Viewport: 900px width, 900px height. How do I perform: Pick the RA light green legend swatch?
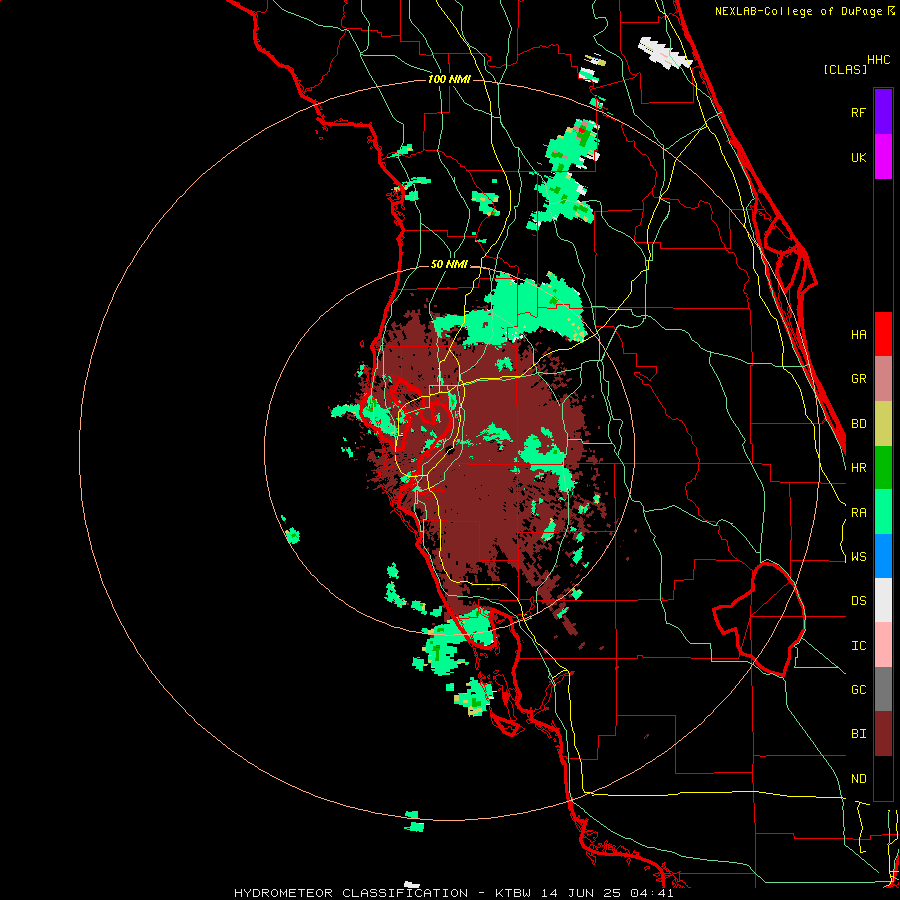click(x=883, y=512)
